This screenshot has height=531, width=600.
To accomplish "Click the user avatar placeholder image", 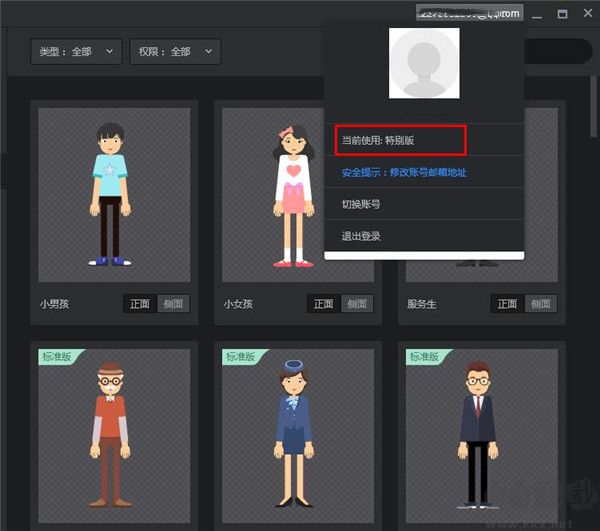I will pyautogui.click(x=424, y=63).
